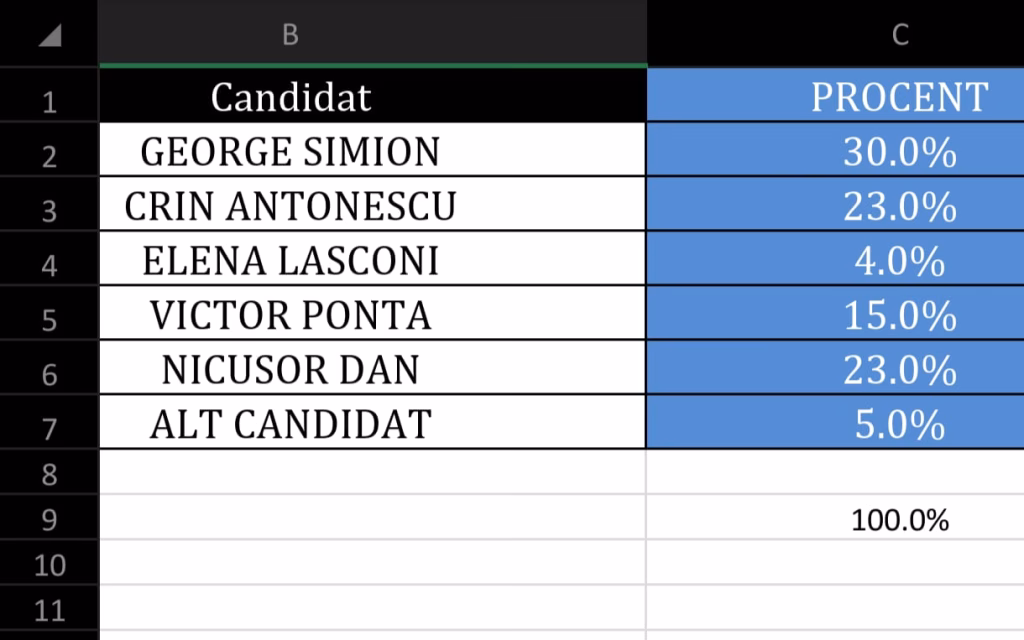Viewport: 1024px width, 640px height.
Task: Select column B header
Action: click(290, 35)
